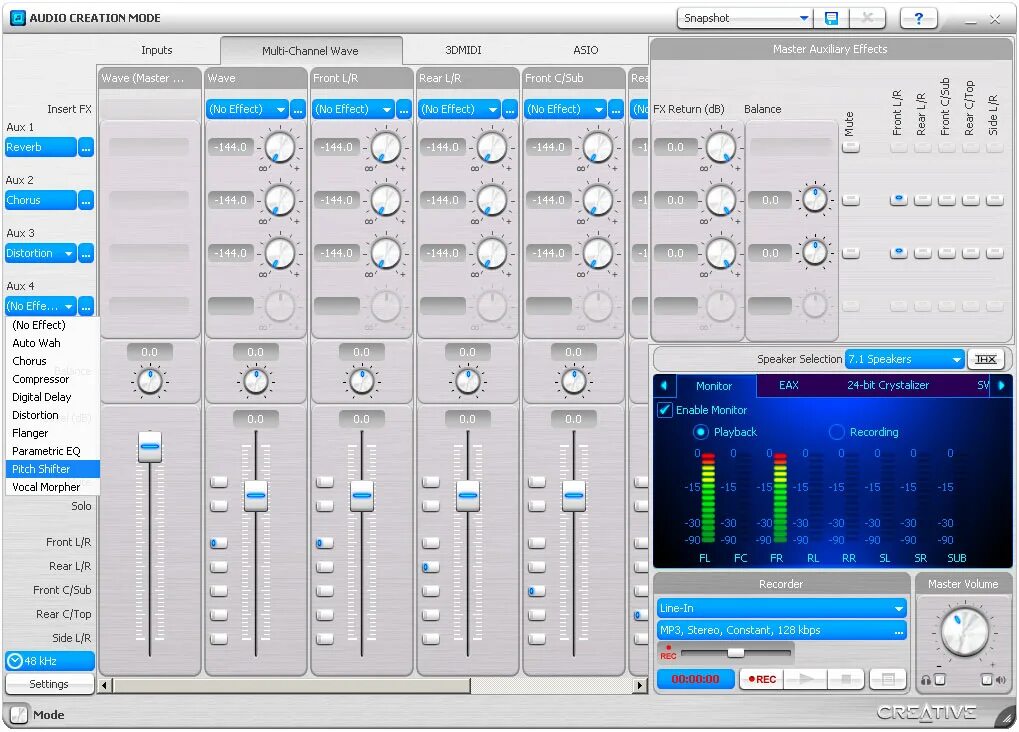Viewport: 1019px width, 732px height.
Task: Open the EAX tab
Action: [x=788, y=386]
